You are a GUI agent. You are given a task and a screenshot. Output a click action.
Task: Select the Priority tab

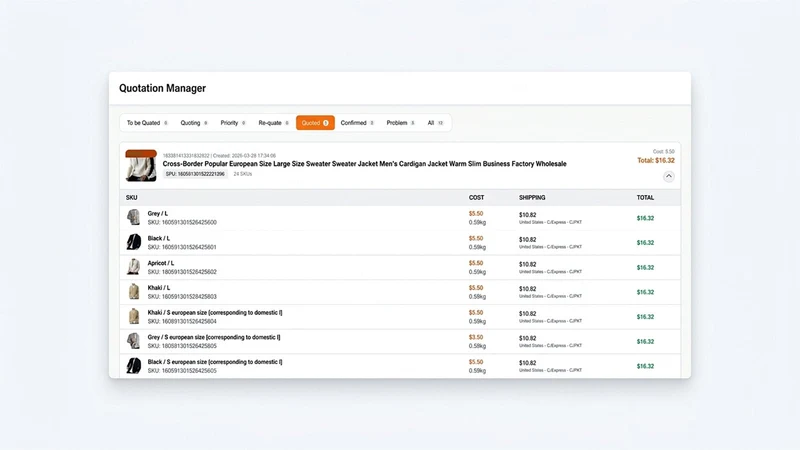point(233,123)
